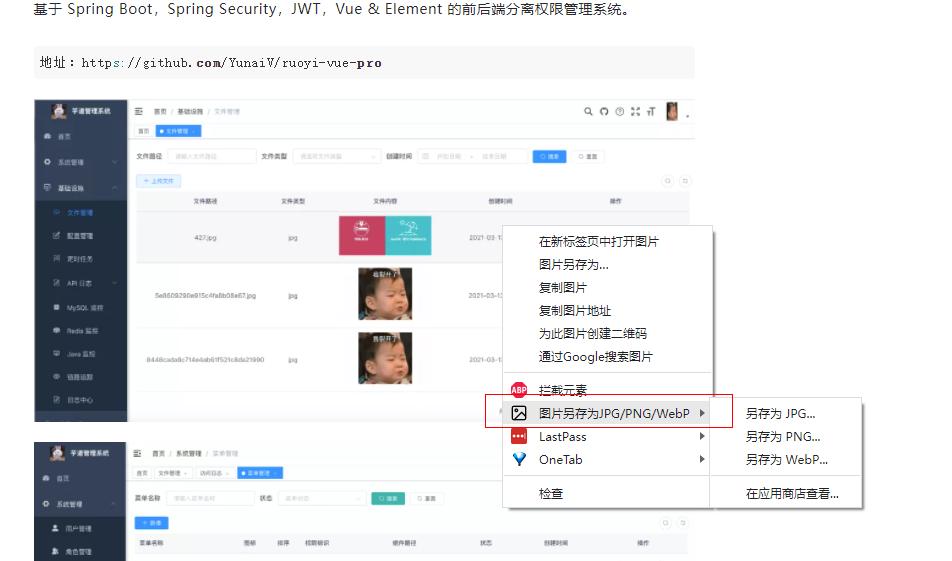Click the blue 搜索 button in upper screenshot
Viewport: 952px width, 561px height.
[549, 157]
